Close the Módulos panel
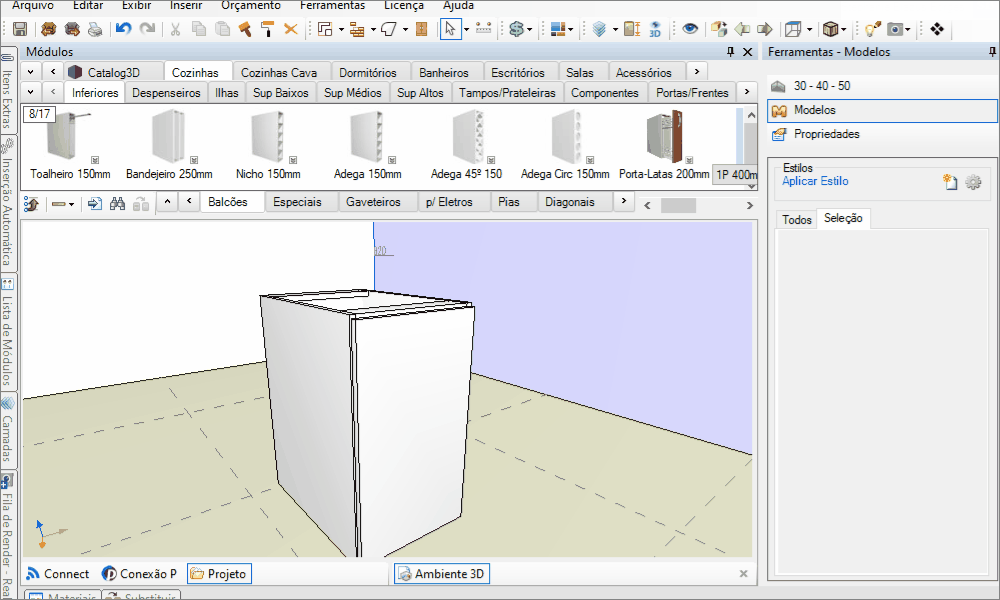Viewport: 1000px width, 600px height. point(748,52)
